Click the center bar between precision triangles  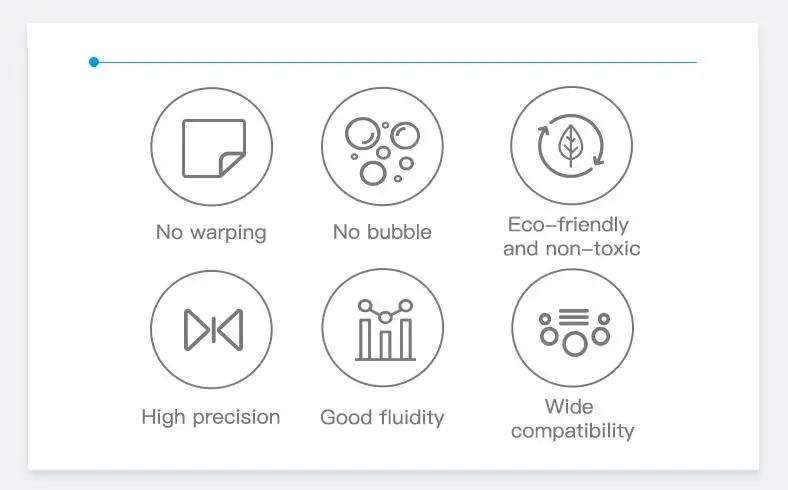[214, 330]
